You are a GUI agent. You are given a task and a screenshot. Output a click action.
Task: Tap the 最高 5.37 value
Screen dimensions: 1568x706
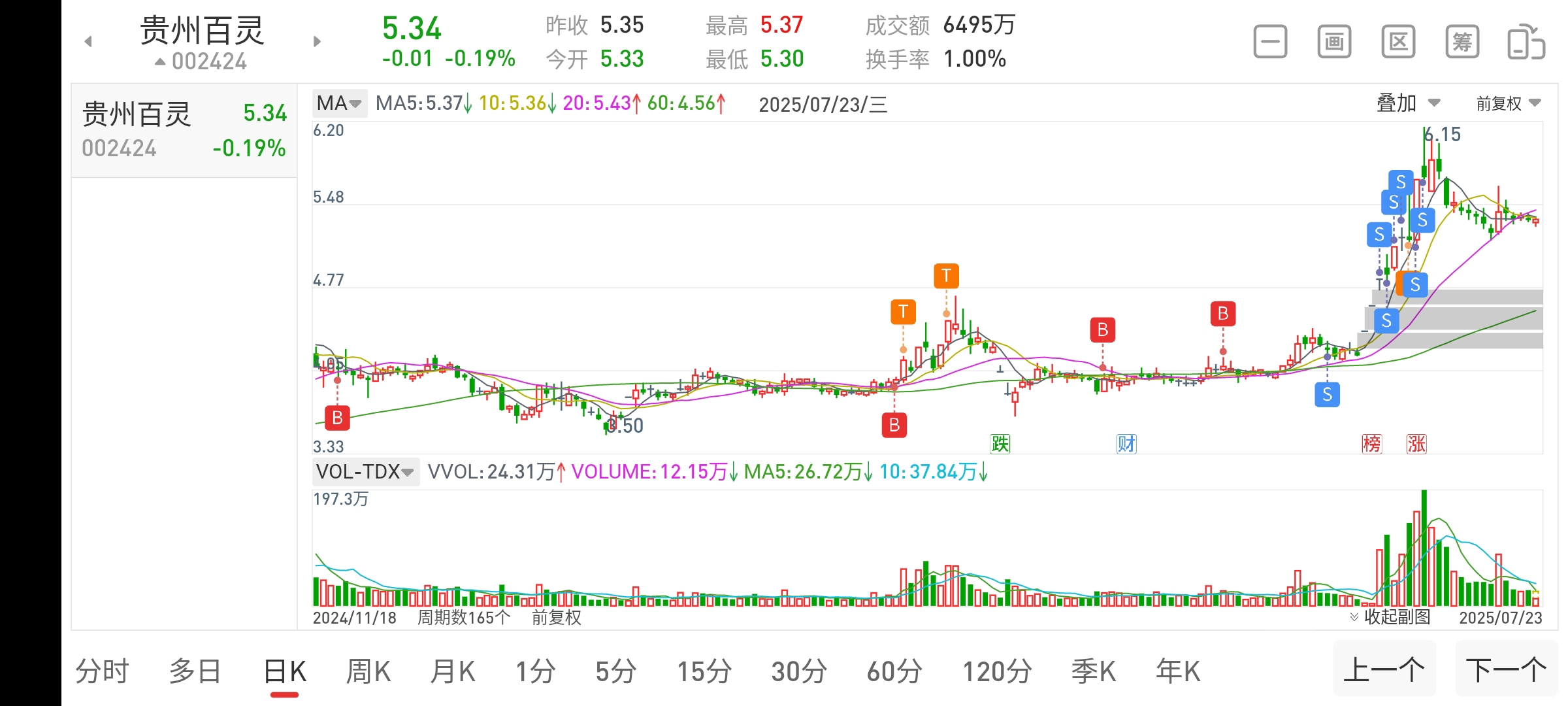pos(781,25)
